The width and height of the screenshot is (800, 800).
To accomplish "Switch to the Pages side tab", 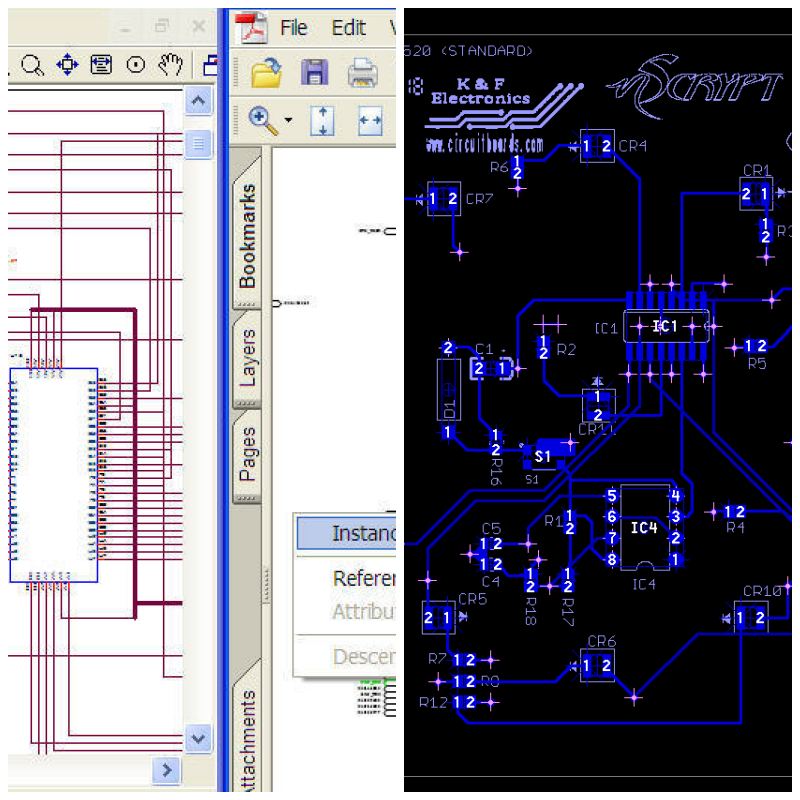I will [x=247, y=454].
